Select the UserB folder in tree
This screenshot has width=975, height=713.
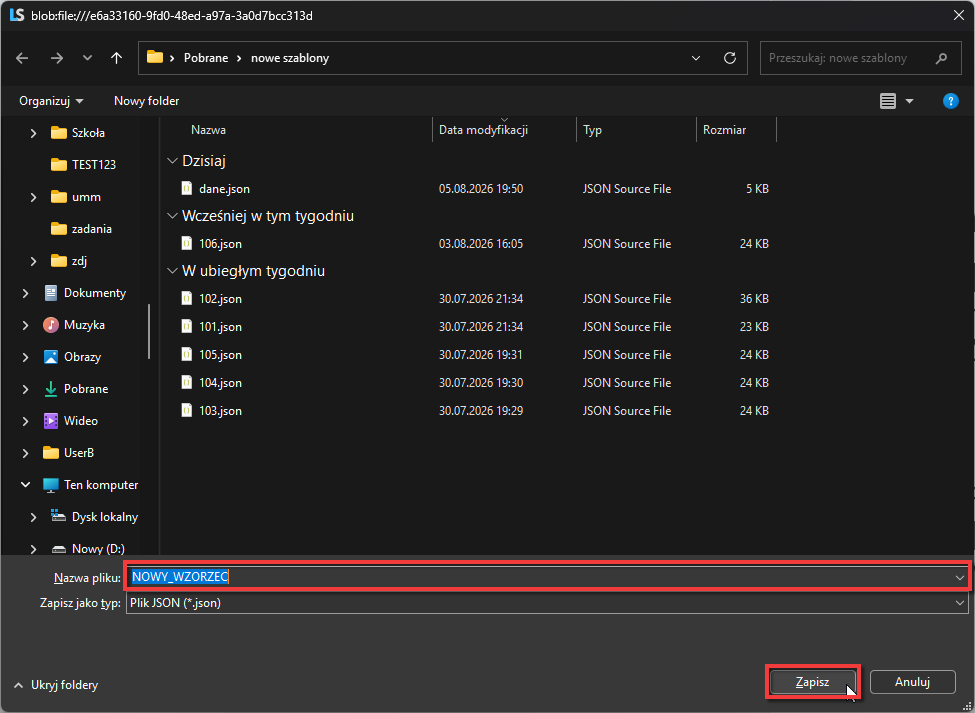tap(78, 453)
